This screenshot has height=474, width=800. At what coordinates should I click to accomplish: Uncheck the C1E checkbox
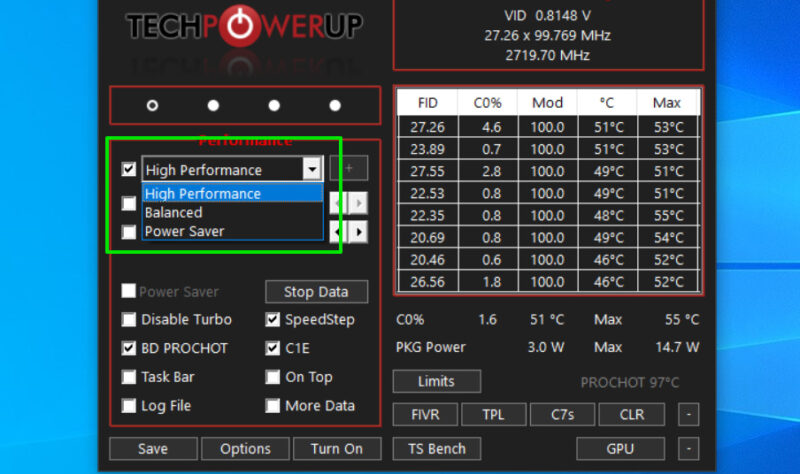click(x=272, y=348)
